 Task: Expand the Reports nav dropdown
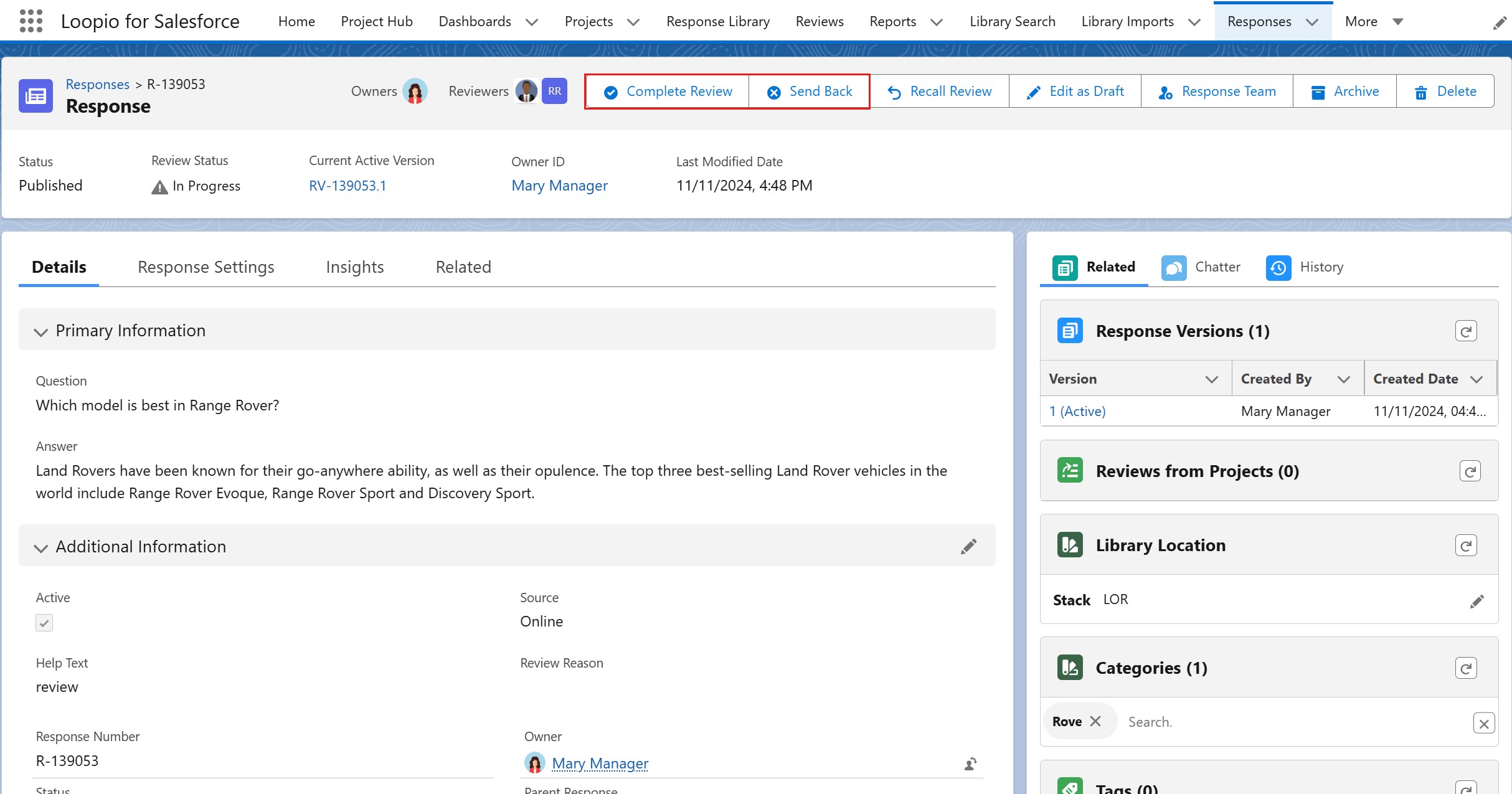[x=937, y=22]
